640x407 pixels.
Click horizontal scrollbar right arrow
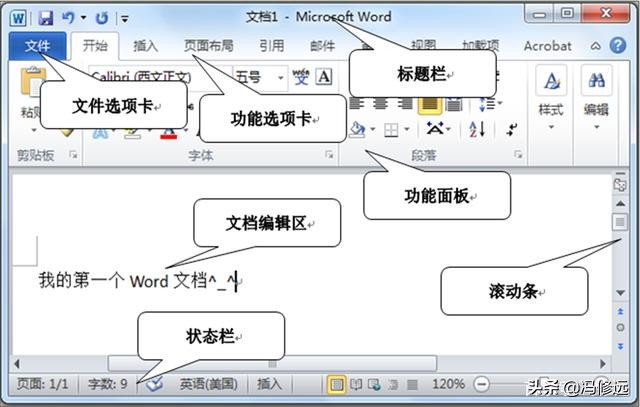[x=603, y=363]
